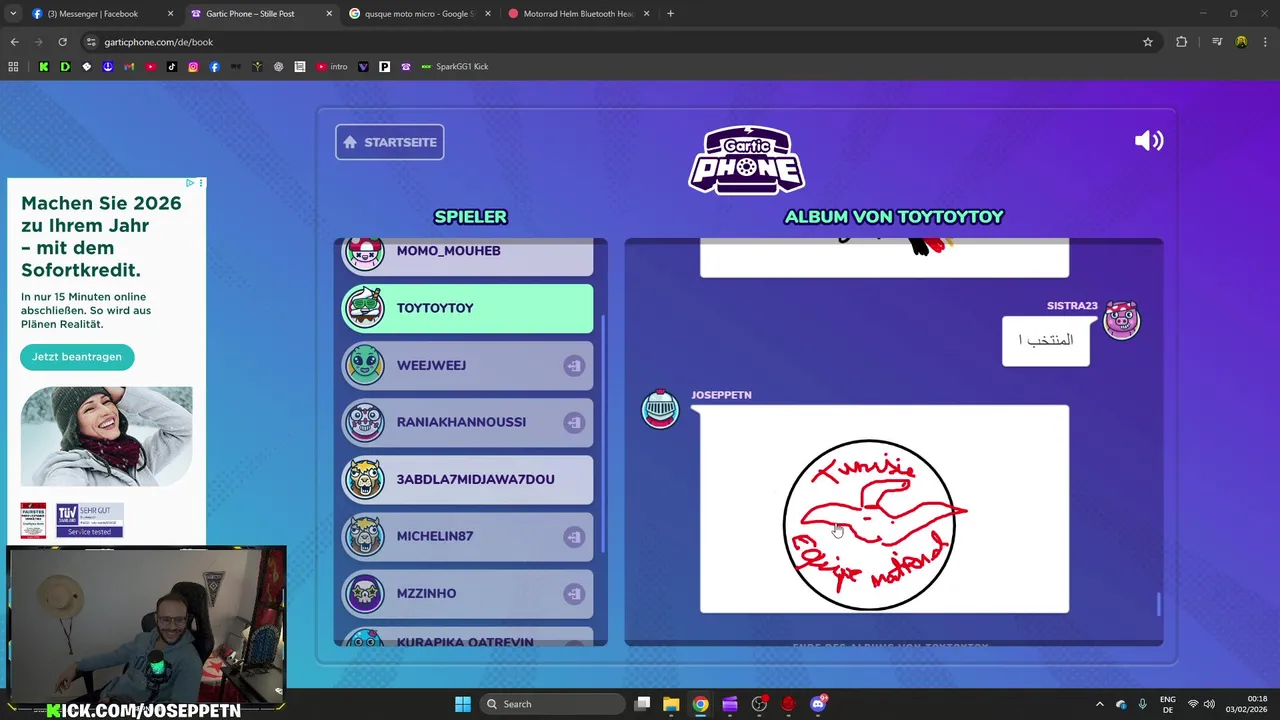Close the qusque moto micro tab
This screenshot has width=1280, height=720.
(x=487, y=14)
